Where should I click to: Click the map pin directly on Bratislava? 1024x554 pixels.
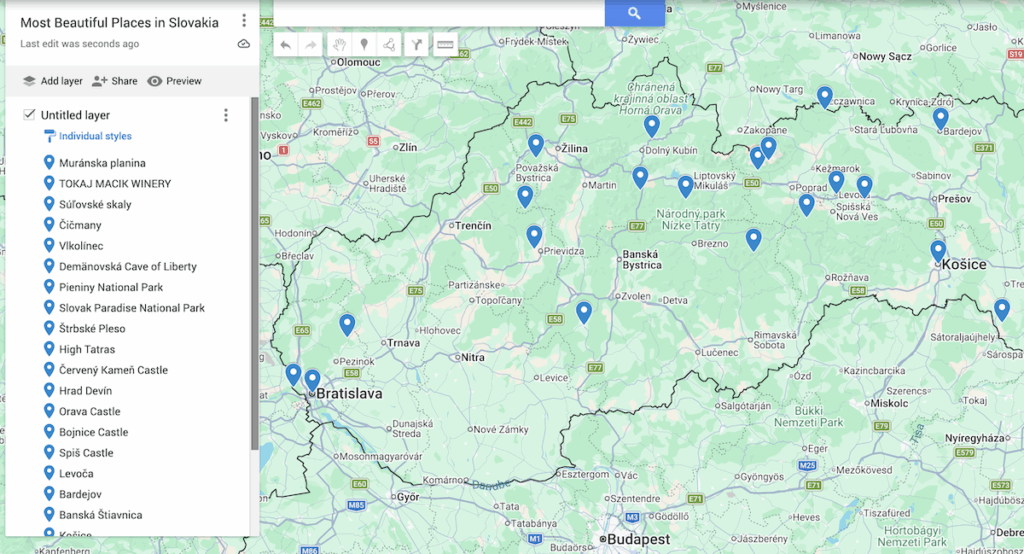[312, 380]
